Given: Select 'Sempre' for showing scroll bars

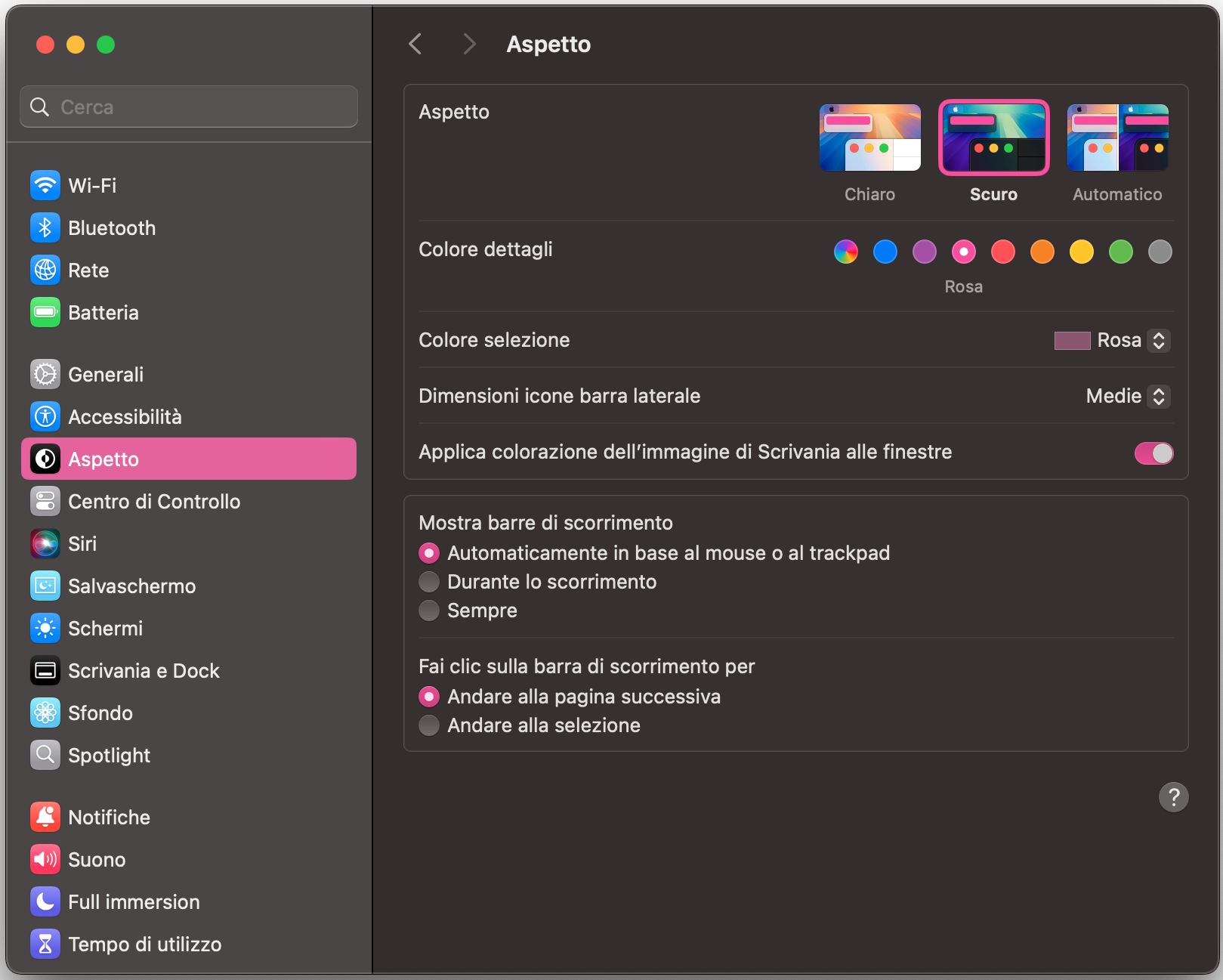Looking at the screenshot, I should (428, 610).
